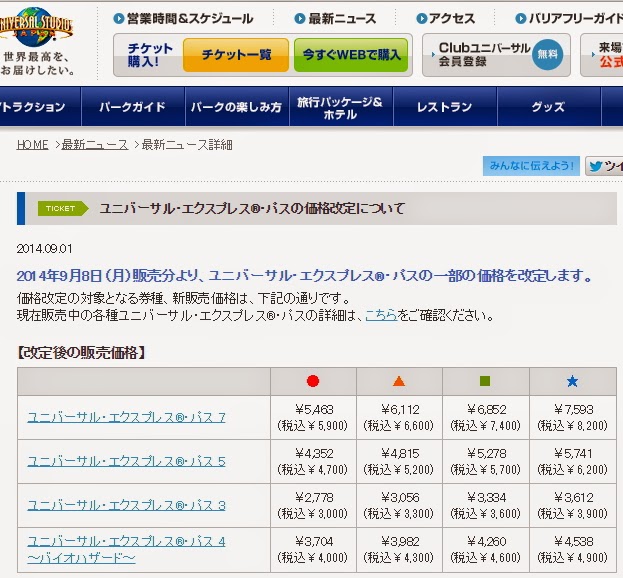This screenshot has width=623, height=578.
Task: Click the article title ユニバーサル・エクスプレス・パスの価格改定について
Action: click(252, 209)
